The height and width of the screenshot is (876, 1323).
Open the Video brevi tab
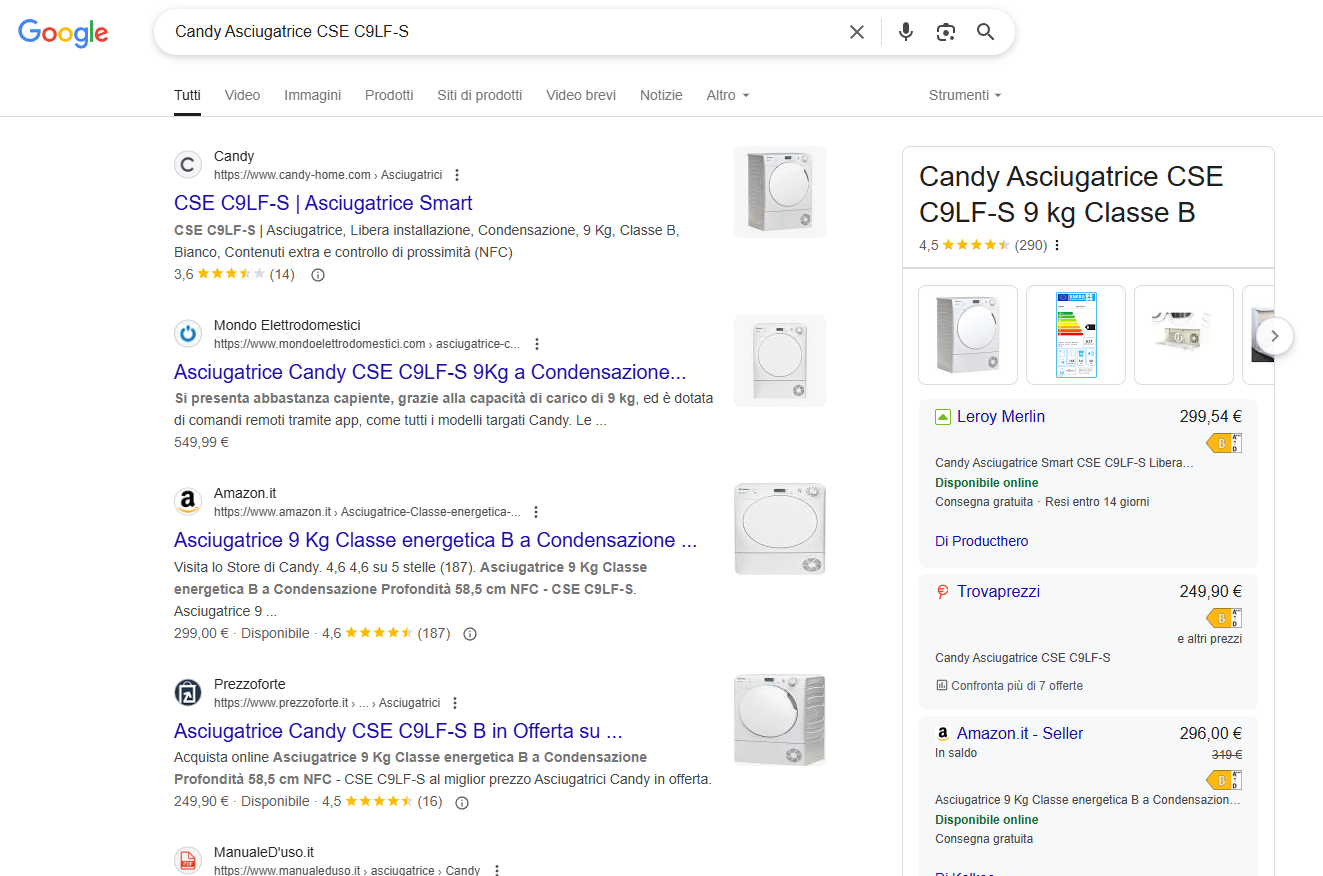point(581,95)
